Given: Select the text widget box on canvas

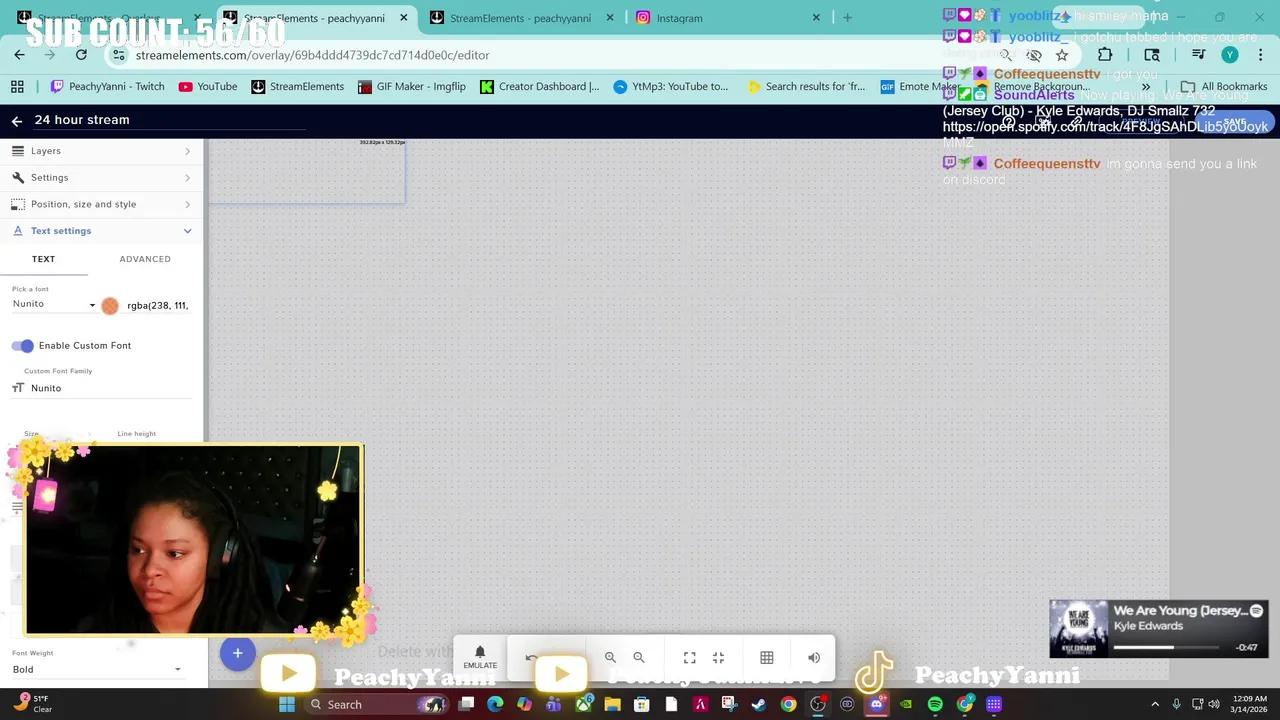Looking at the screenshot, I should point(306,171).
